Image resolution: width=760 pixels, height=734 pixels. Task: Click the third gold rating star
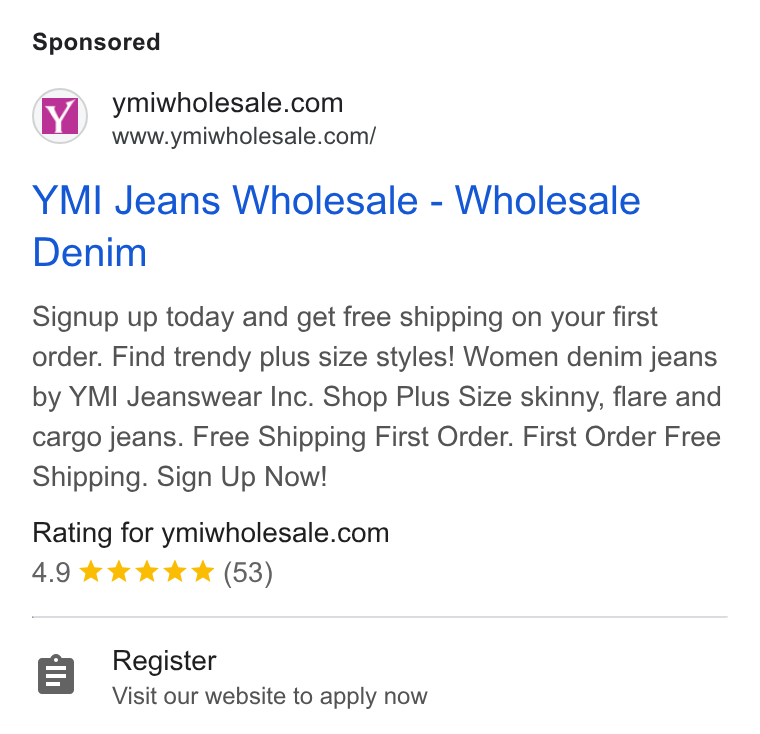pyautogui.click(x=146, y=571)
